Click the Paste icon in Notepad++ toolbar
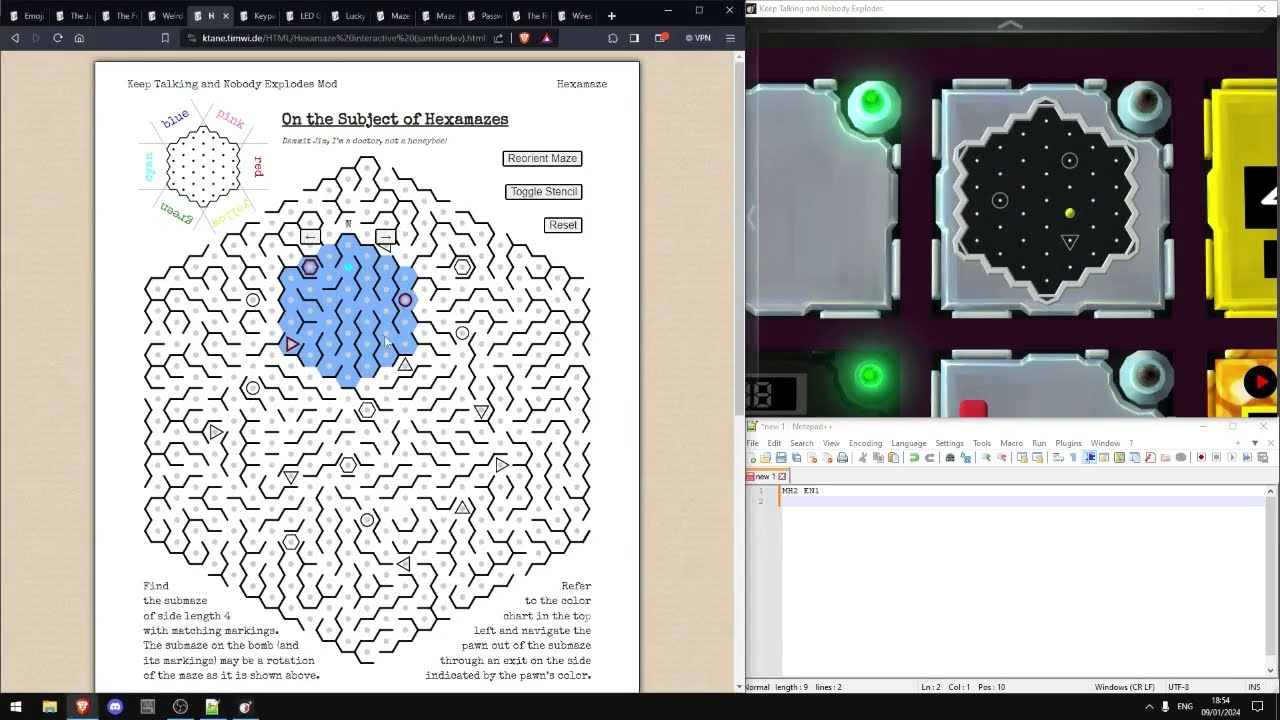 click(893, 458)
